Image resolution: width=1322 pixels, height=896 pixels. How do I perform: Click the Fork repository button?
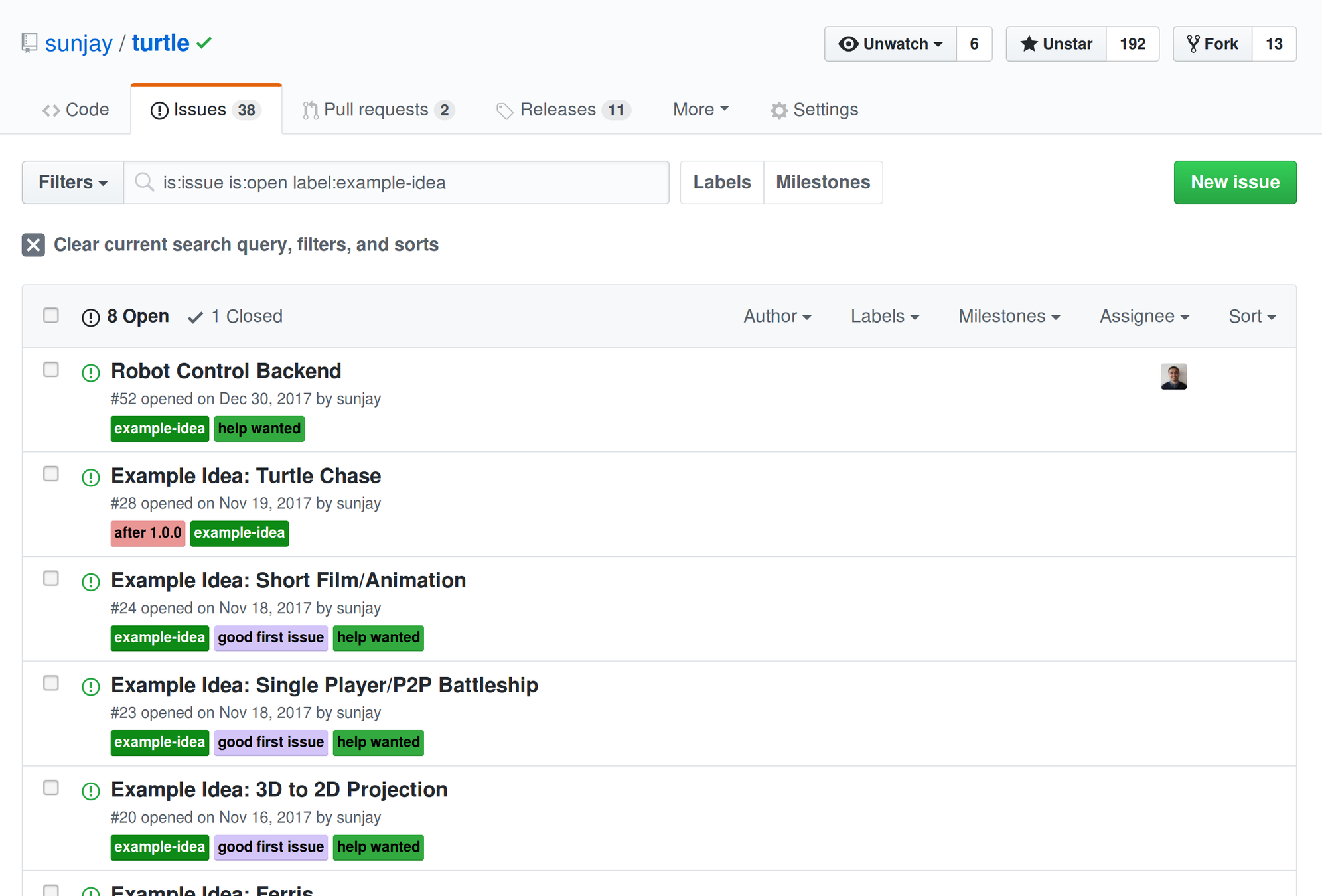coord(1212,44)
